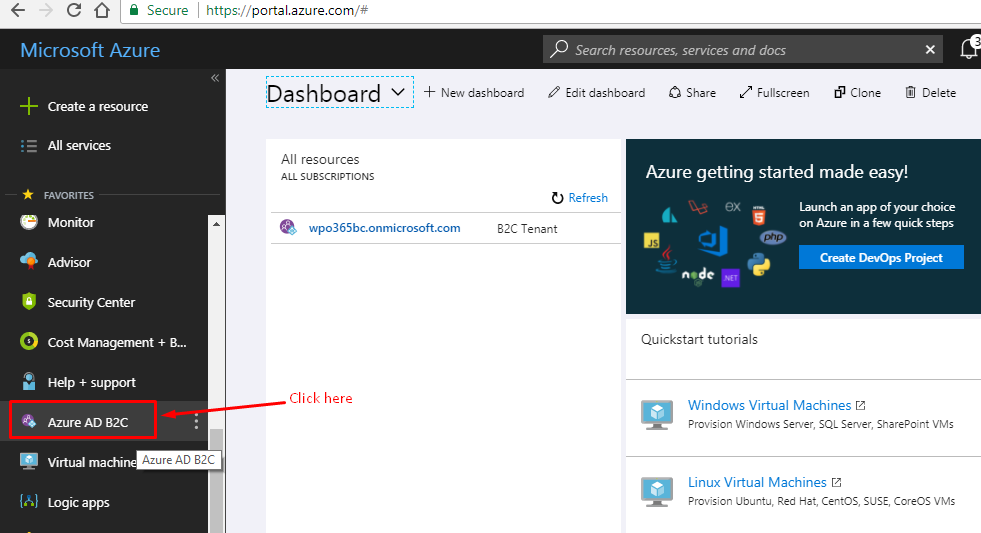Click the browser forward arrow
Image resolution: width=981 pixels, height=533 pixels.
pyautogui.click(x=46, y=10)
